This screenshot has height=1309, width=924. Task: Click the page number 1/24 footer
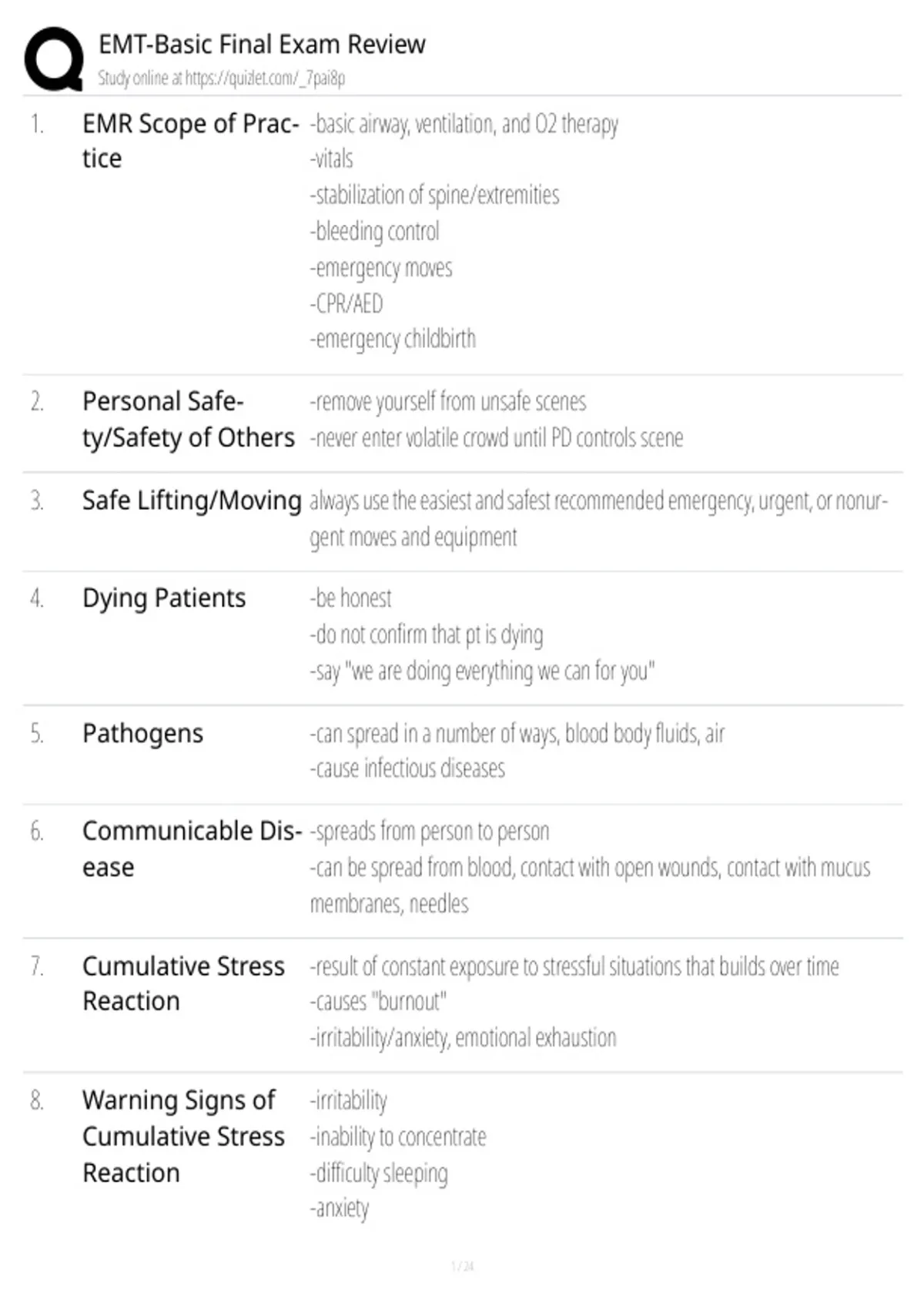click(462, 1266)
